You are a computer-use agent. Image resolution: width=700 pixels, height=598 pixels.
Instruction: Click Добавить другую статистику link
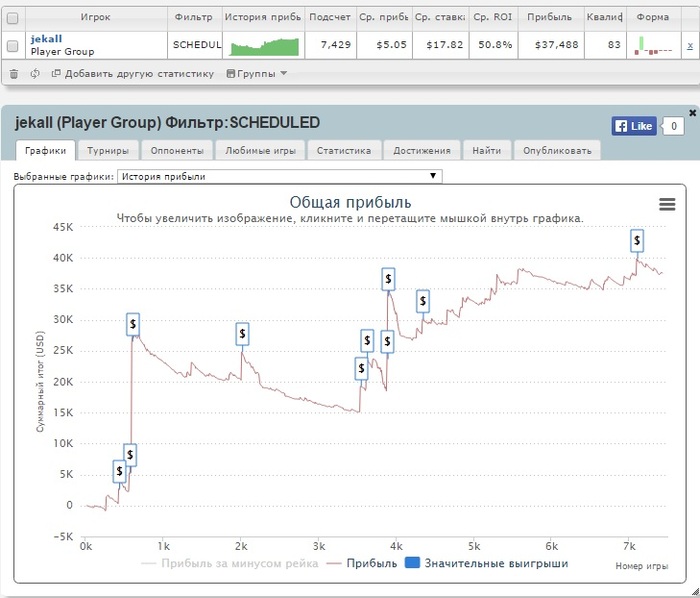pyautogui.click(x=133, y=74)
